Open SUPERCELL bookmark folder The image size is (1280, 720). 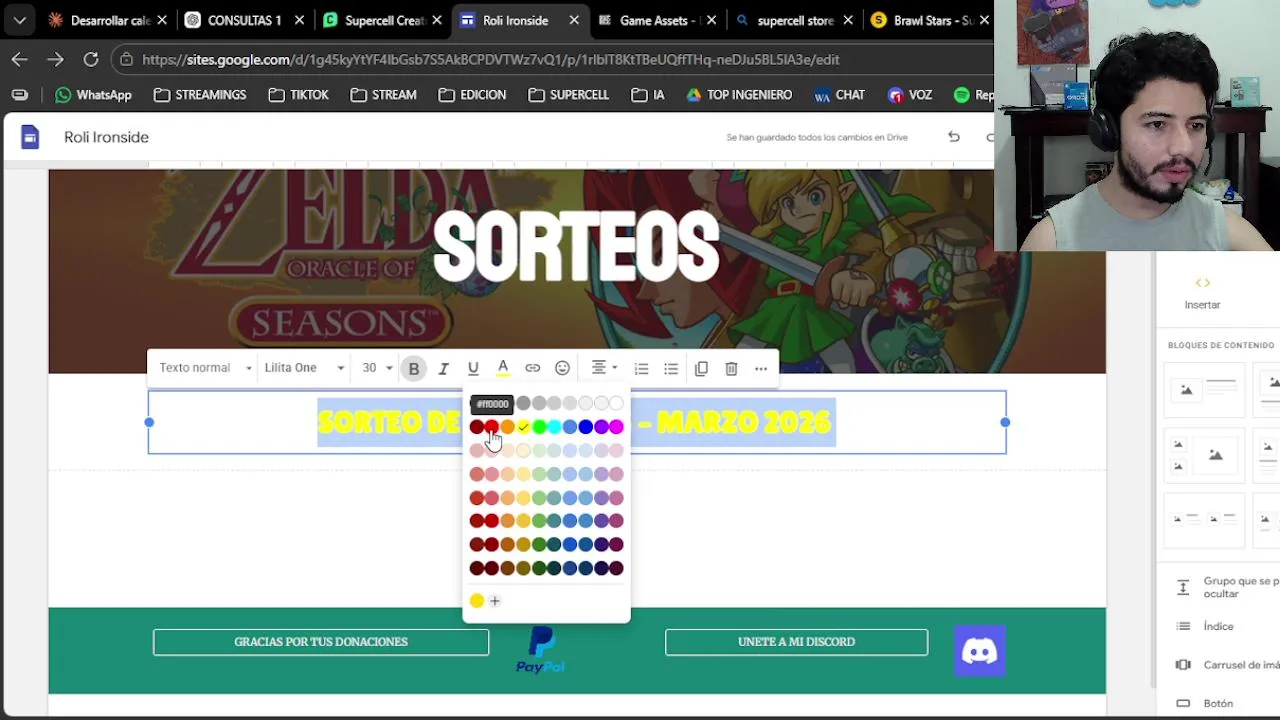[568, 95]
